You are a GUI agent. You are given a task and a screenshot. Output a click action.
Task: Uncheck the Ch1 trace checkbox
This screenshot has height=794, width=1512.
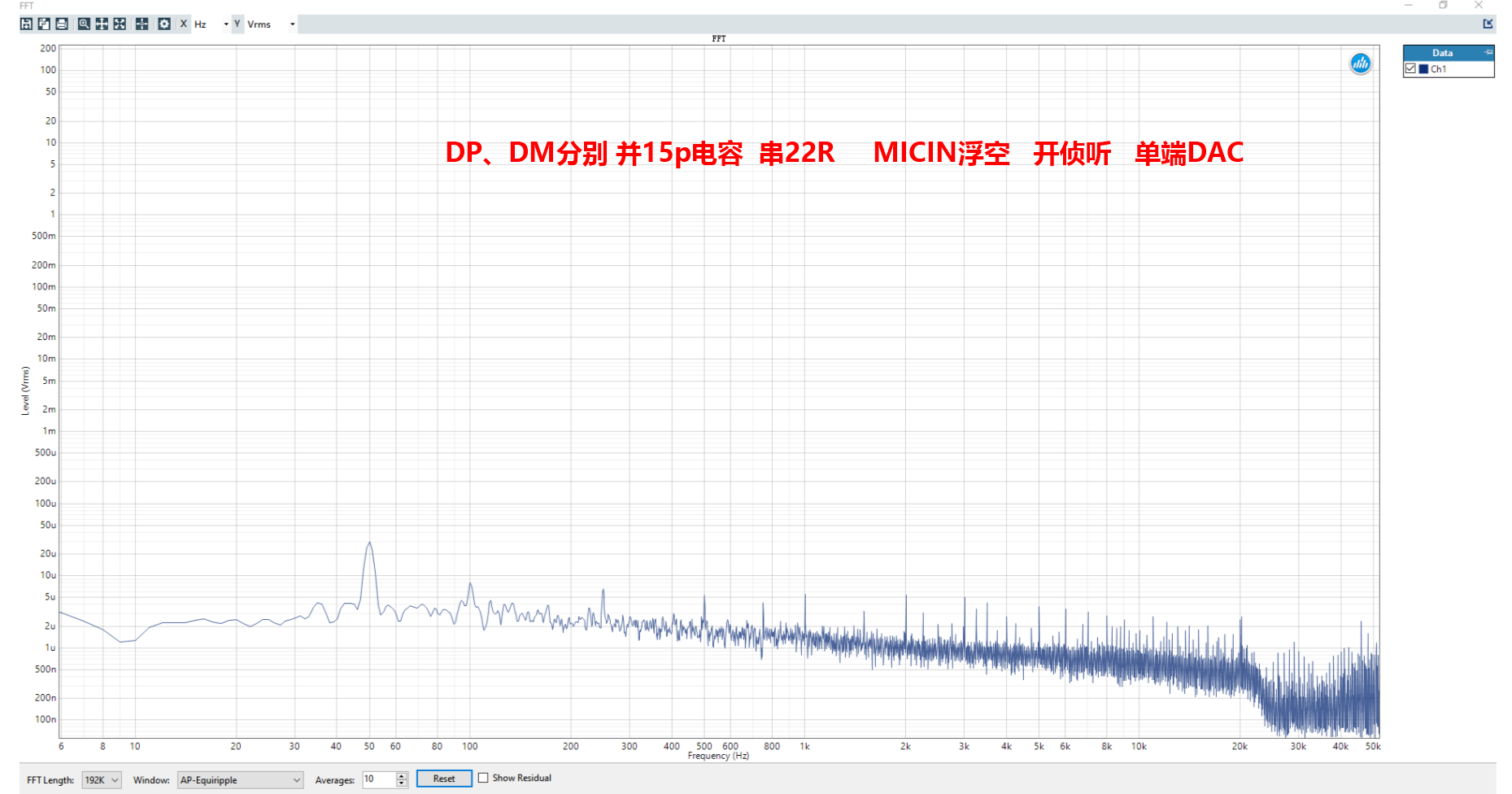[1410, 68]
